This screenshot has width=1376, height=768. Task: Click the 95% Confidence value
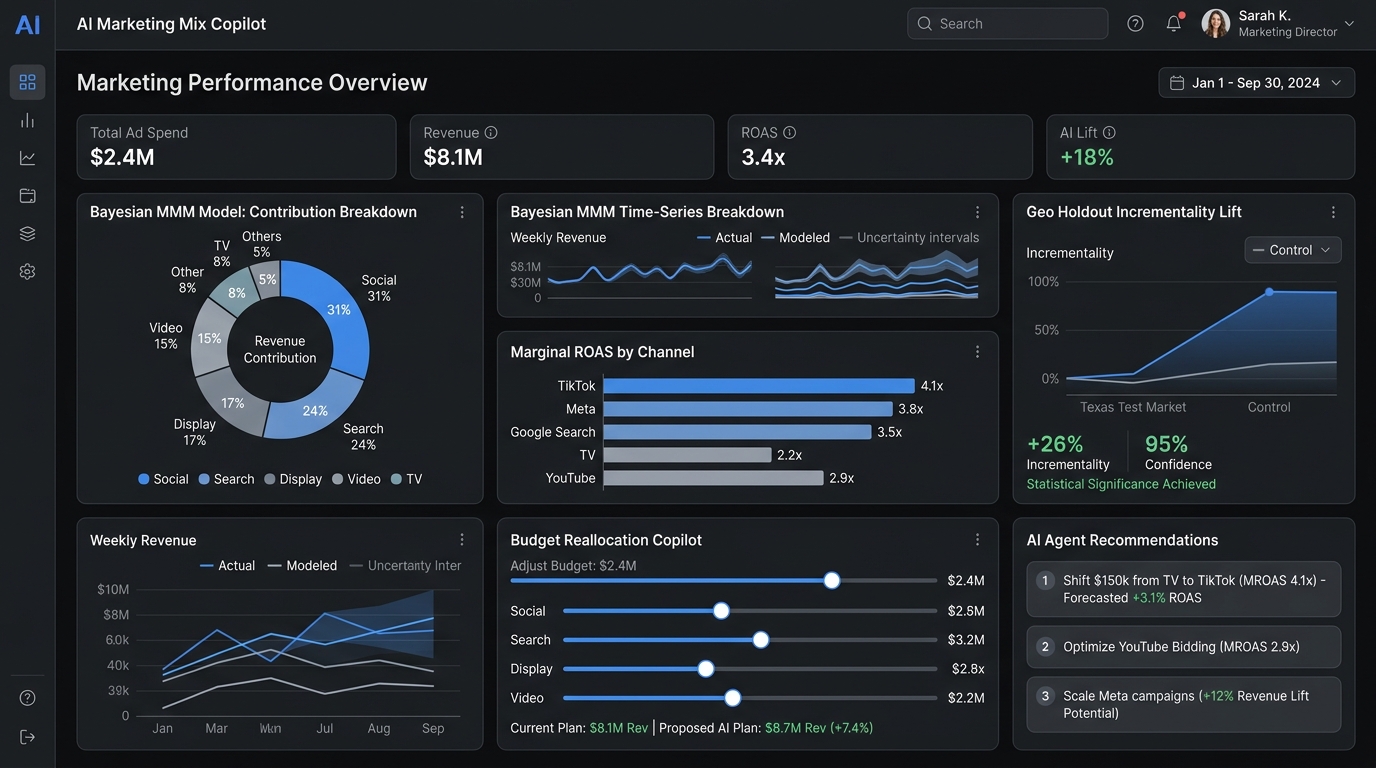click(x=1166, y=444)
